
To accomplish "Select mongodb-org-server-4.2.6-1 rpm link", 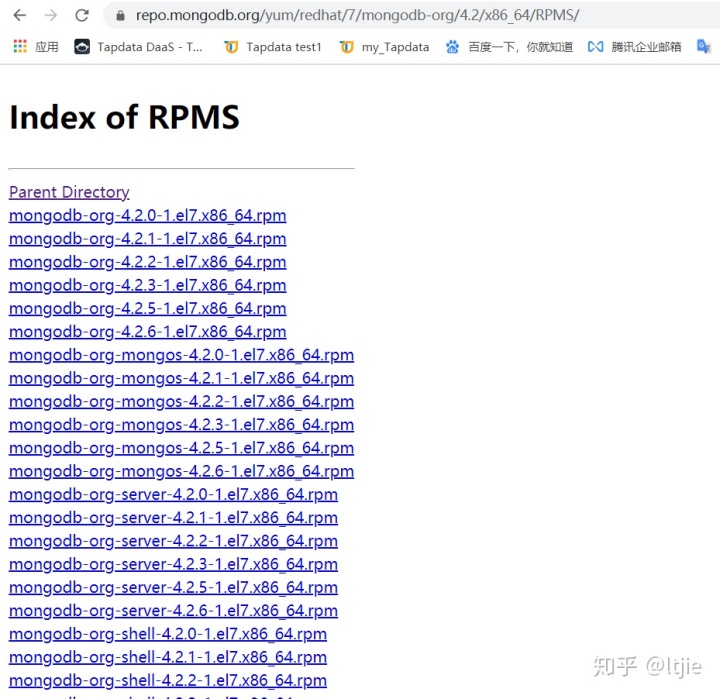I will pyautogui.click(x=173, y=611).
